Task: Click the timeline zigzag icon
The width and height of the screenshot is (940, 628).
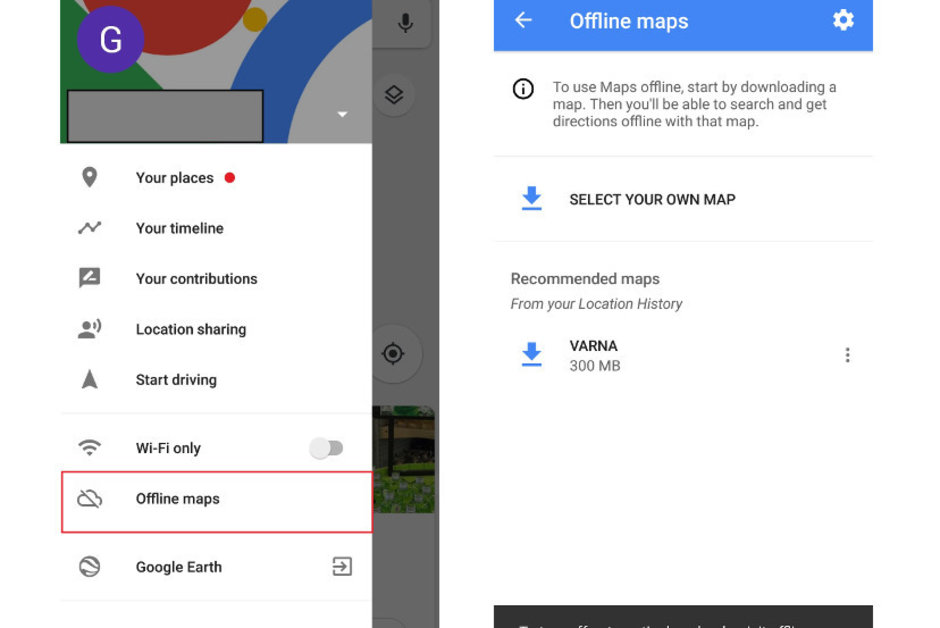Action: coord(89,228)
